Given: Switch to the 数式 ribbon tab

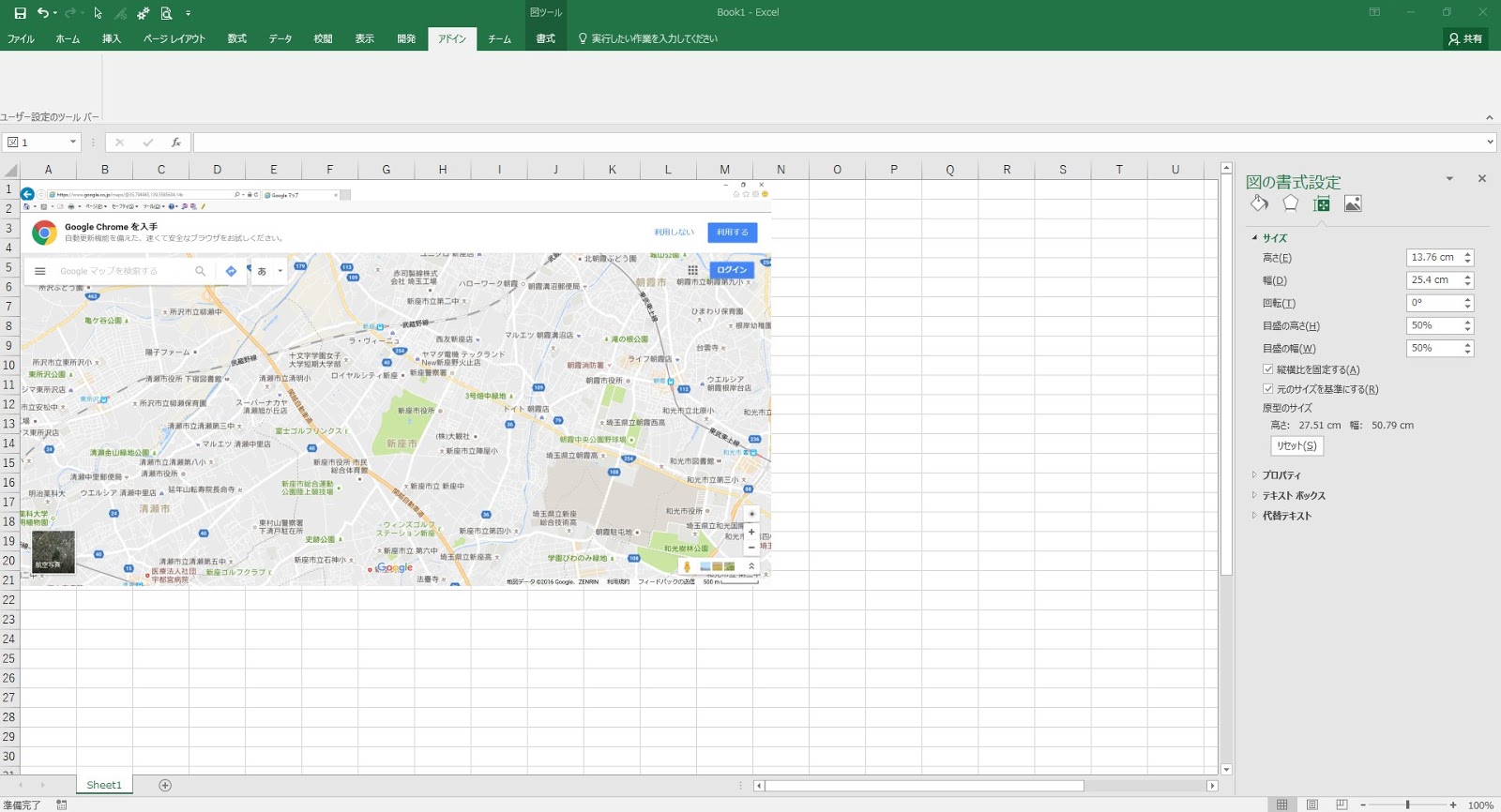Looking at the screenshot, I should coord(236,38).
